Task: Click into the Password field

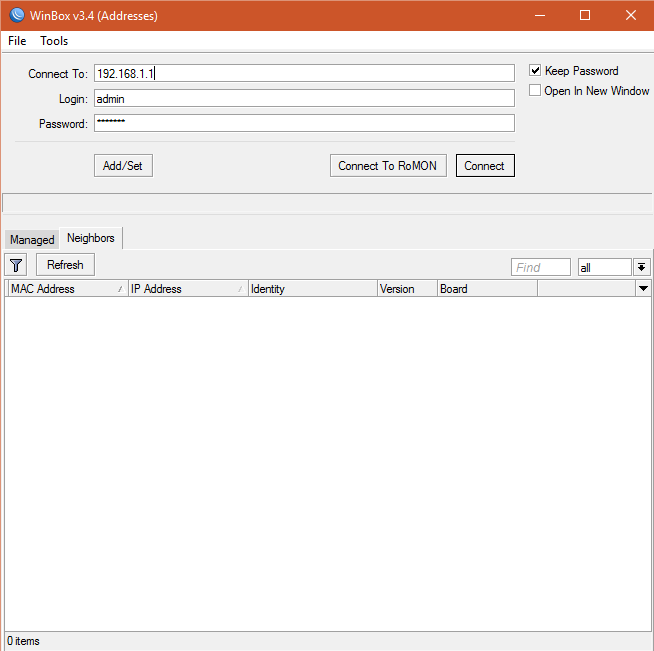Action: pos(304,123)
